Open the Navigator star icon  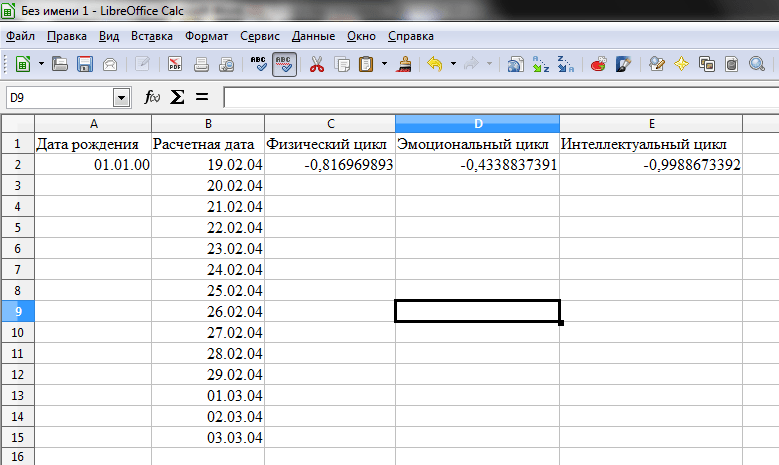click(681, 64)
